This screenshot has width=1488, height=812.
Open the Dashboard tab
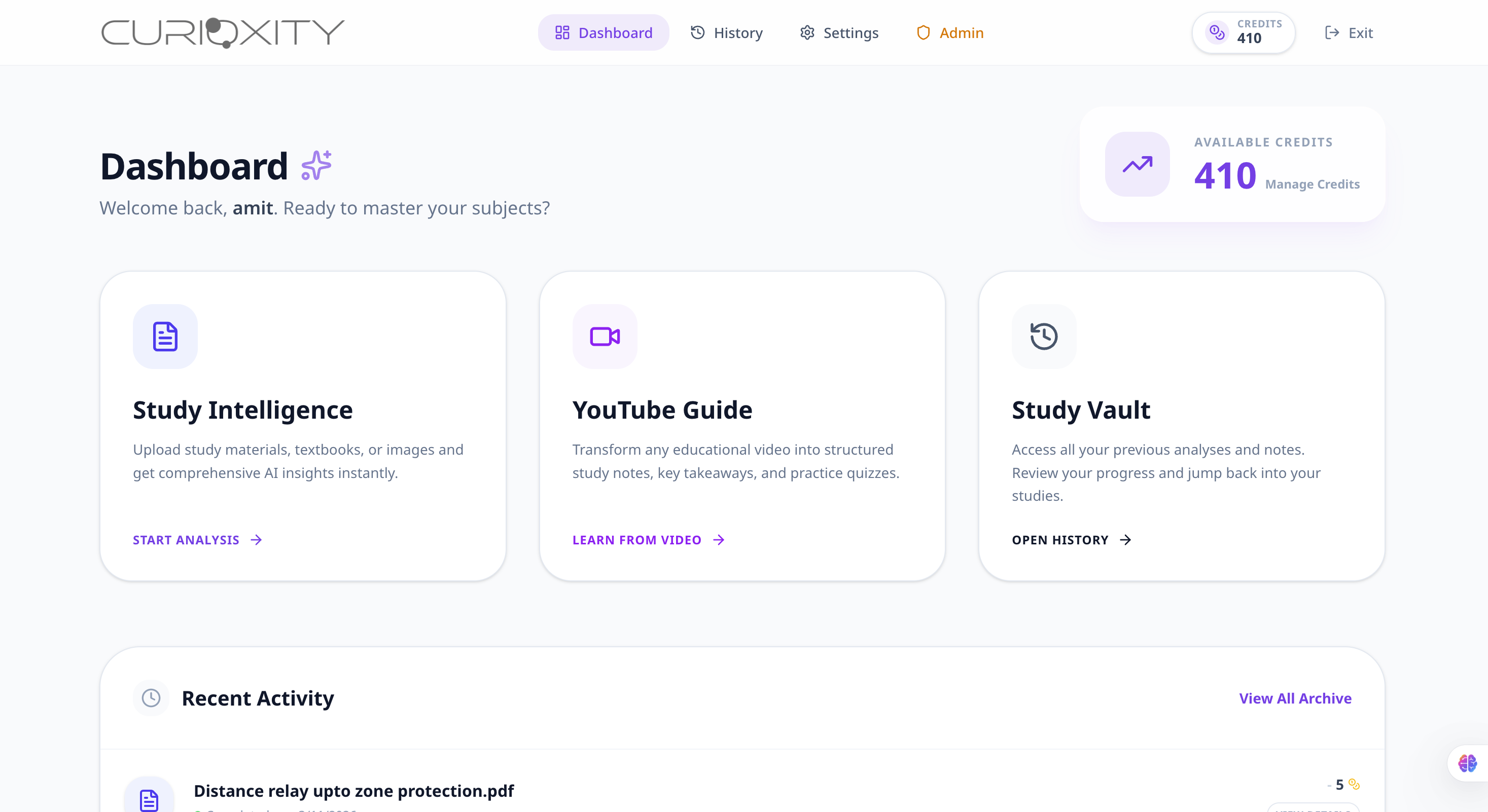[x=603, y=32]
